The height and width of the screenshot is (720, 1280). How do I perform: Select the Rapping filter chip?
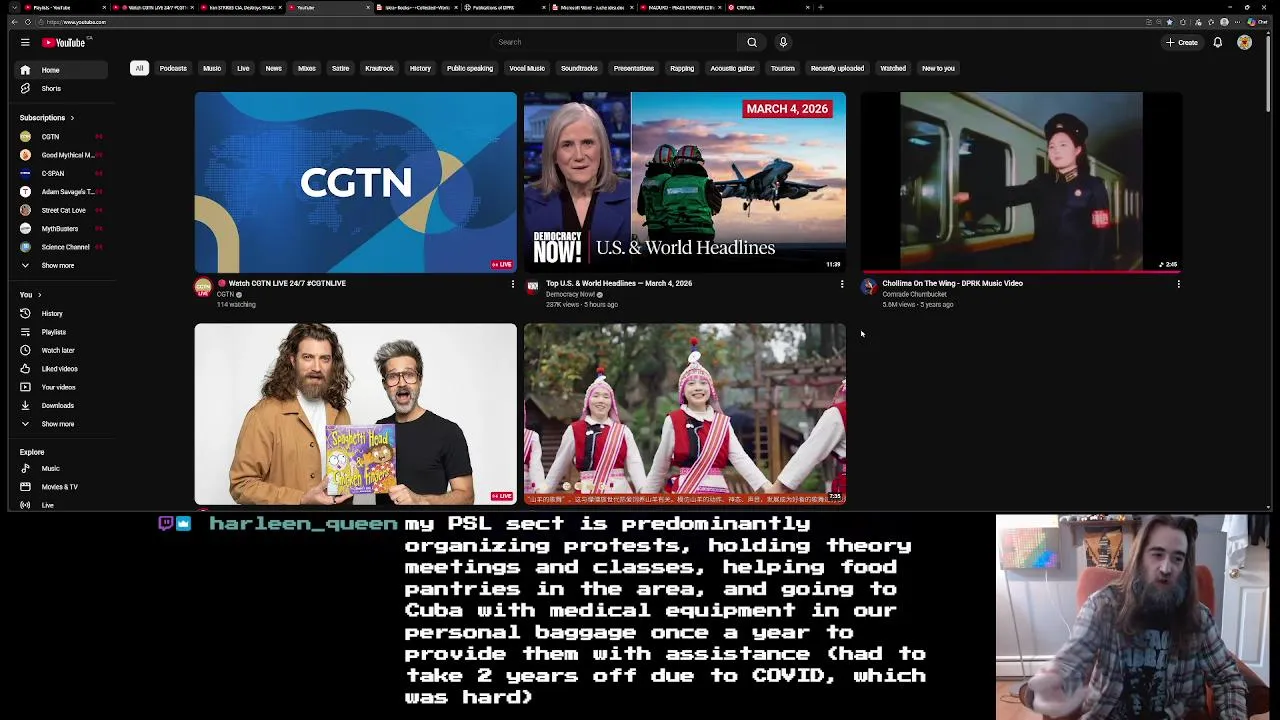(682, 68)
